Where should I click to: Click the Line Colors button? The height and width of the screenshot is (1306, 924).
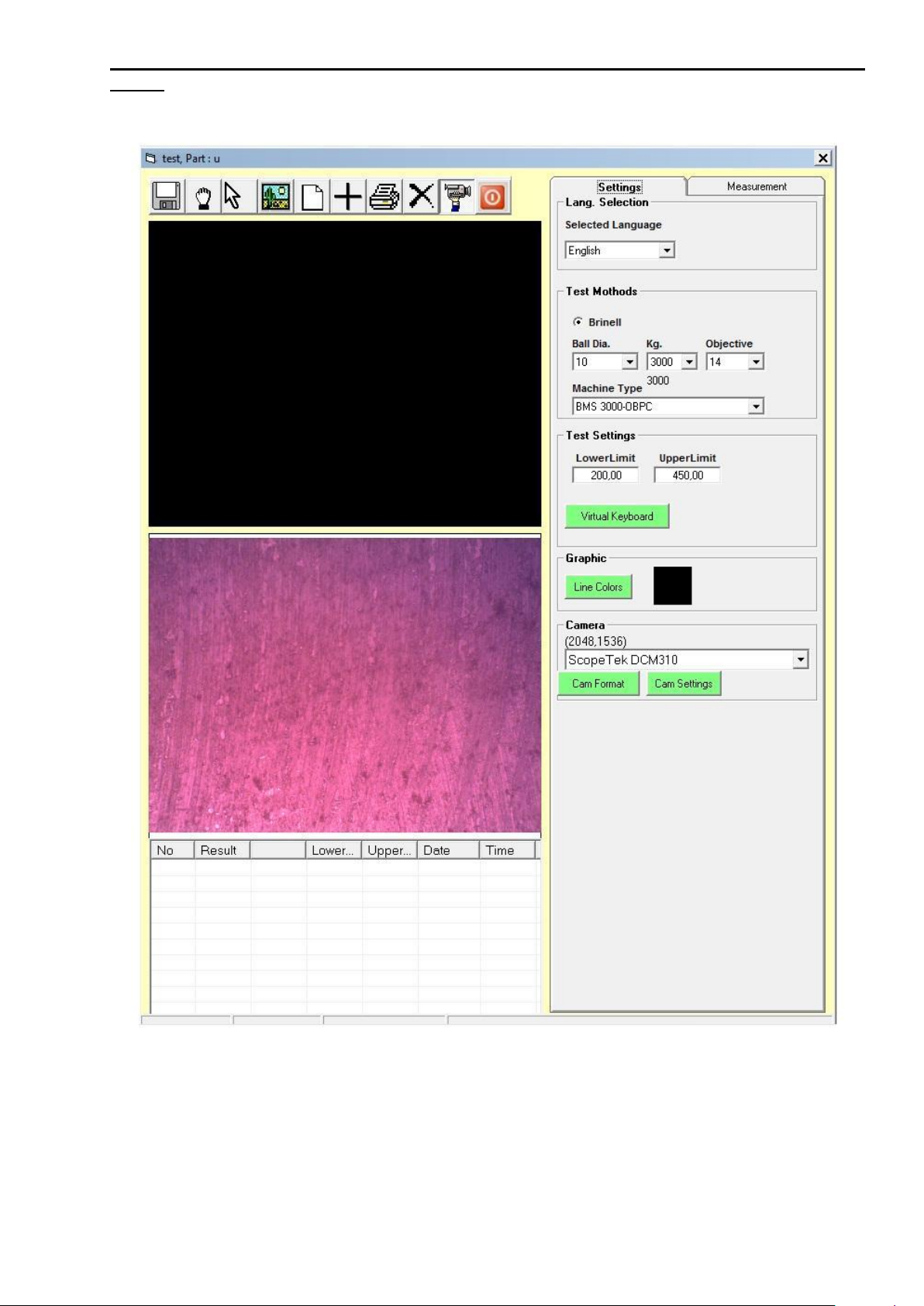[x=598, y=587]
